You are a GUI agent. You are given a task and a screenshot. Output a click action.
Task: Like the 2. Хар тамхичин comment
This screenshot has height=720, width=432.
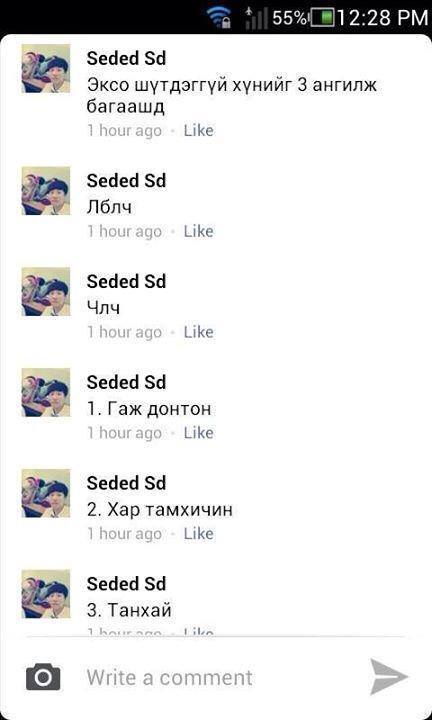198,534
